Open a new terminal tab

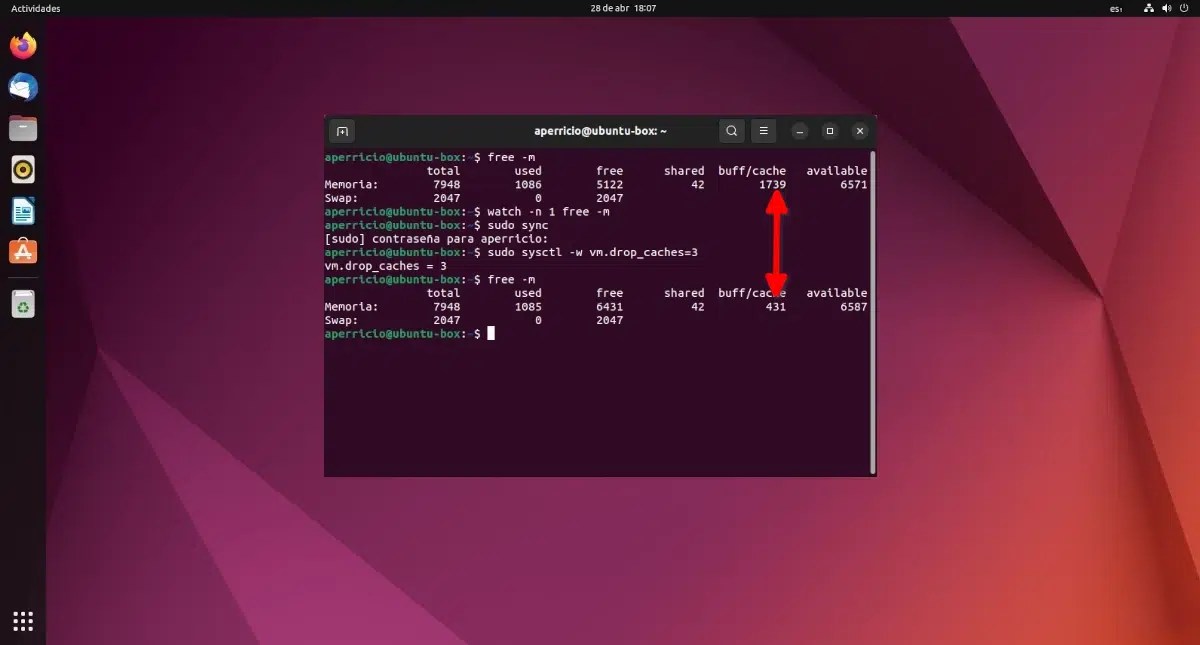coord(342,131)
